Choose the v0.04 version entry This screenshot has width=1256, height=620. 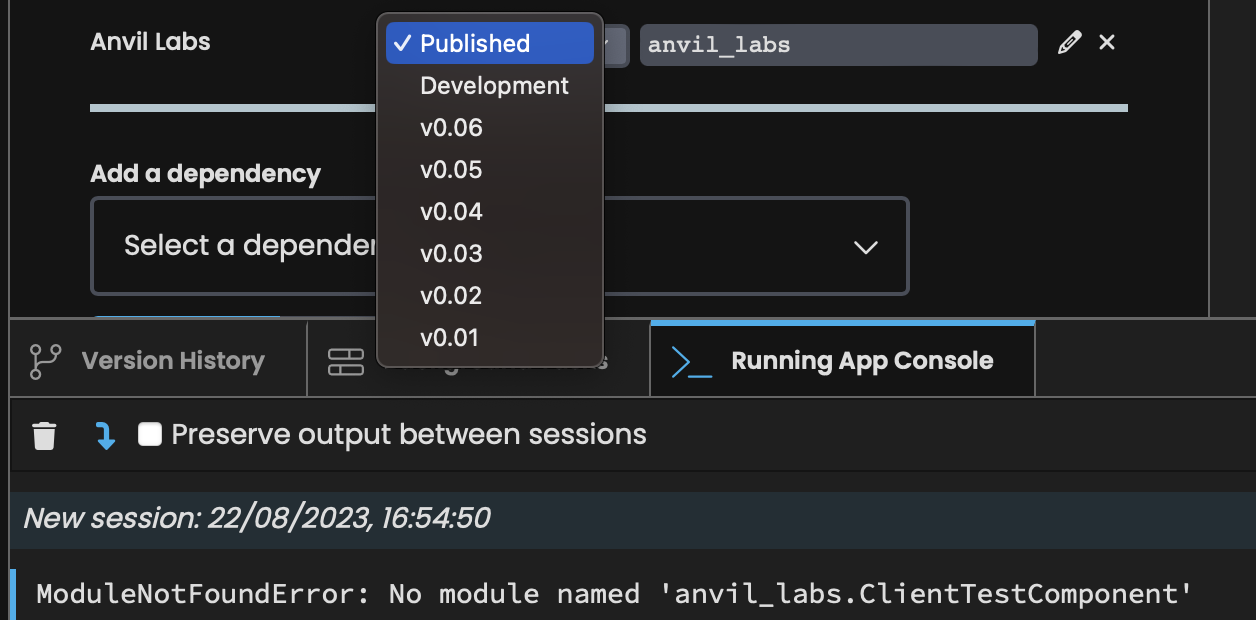(451, 212)
